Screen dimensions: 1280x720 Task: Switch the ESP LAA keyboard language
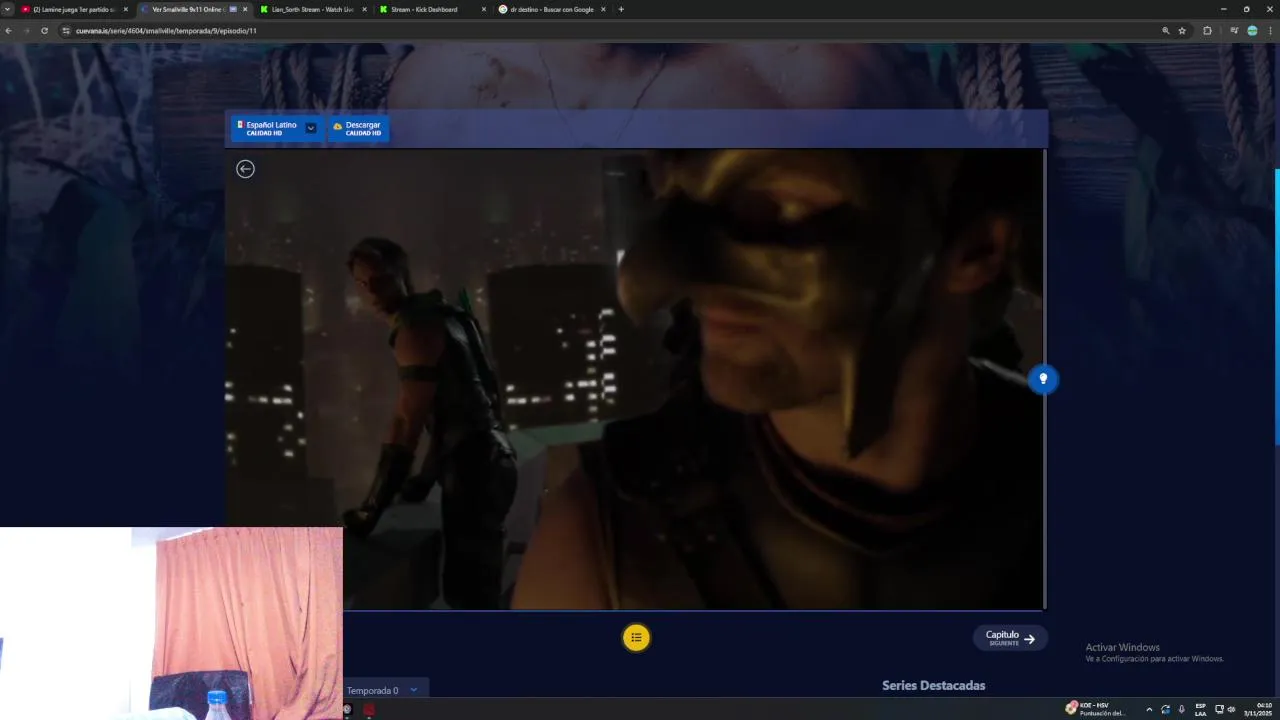pyautogui.click(x=1200, y=709)
